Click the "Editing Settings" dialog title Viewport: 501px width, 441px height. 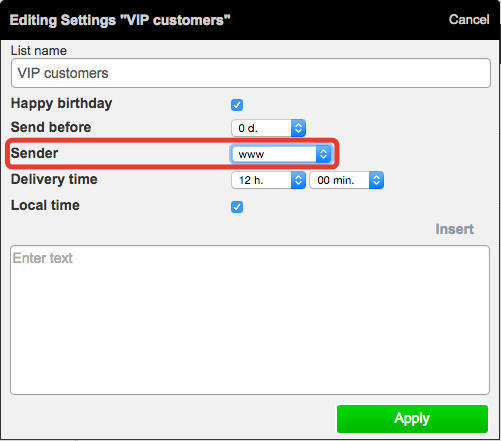(120, 20)
